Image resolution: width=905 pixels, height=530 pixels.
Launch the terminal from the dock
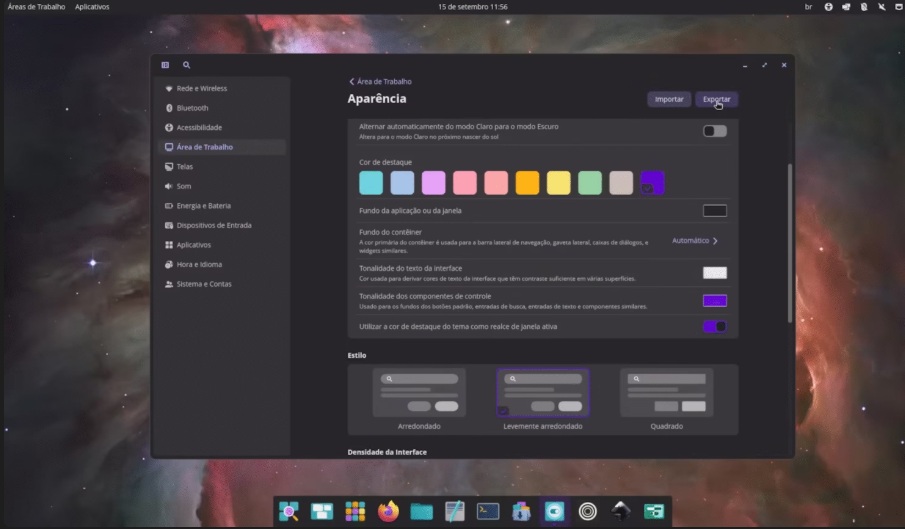[488, 512]
